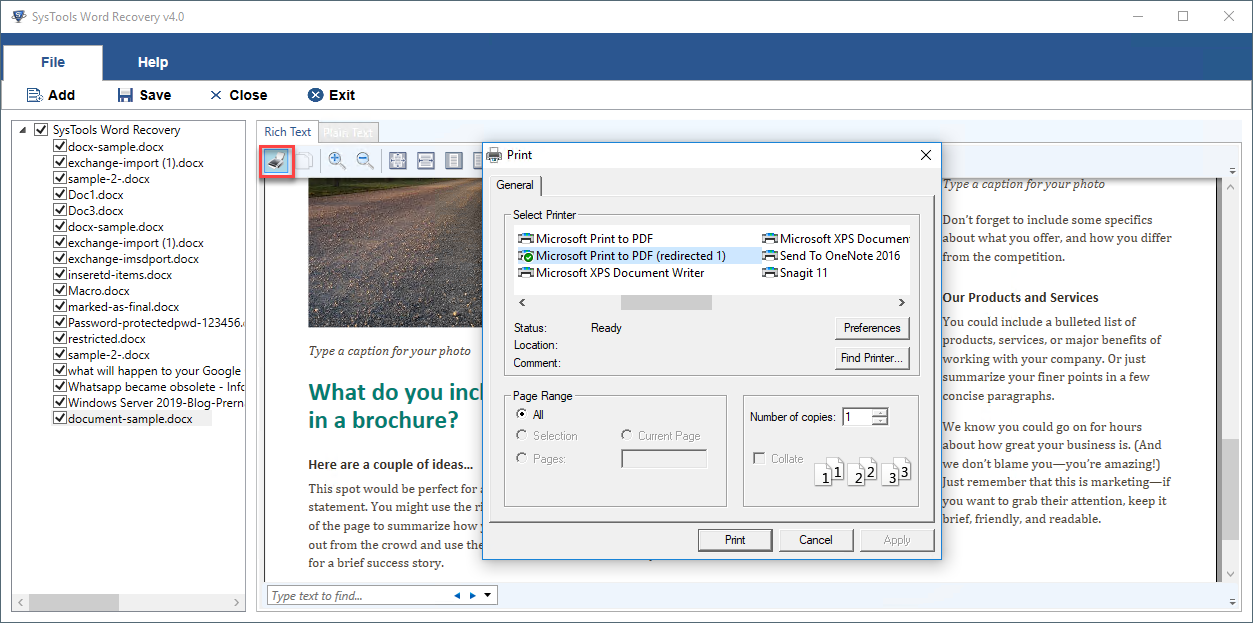Click the find previous arrow in search box
Viewport: 1253px width, 623px height.
(457, 596)
